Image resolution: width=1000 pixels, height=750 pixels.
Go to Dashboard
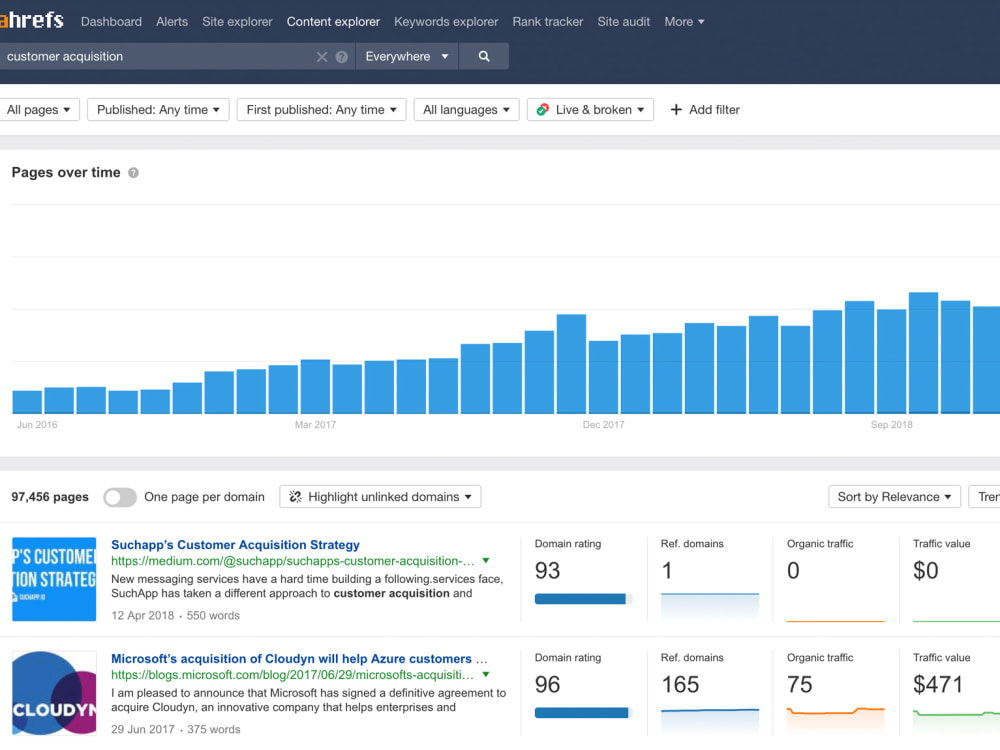pyautogui.click(x=112, y=22)
